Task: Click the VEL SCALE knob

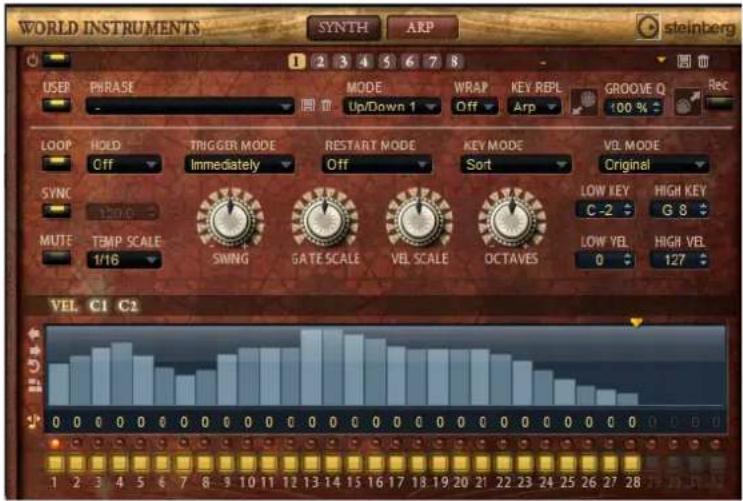Action: [x=419, y=219]
